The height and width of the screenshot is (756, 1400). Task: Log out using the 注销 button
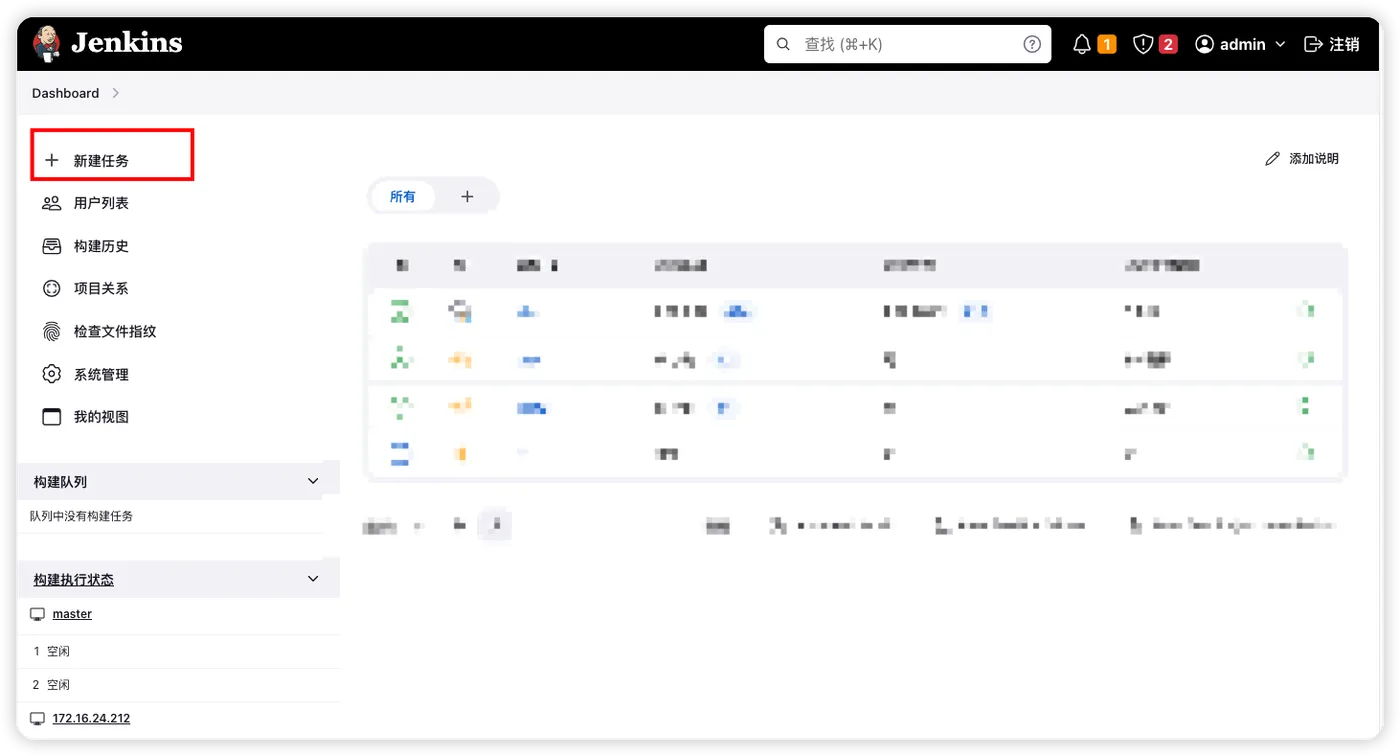pyautogui.click(x=1332, y=44)
